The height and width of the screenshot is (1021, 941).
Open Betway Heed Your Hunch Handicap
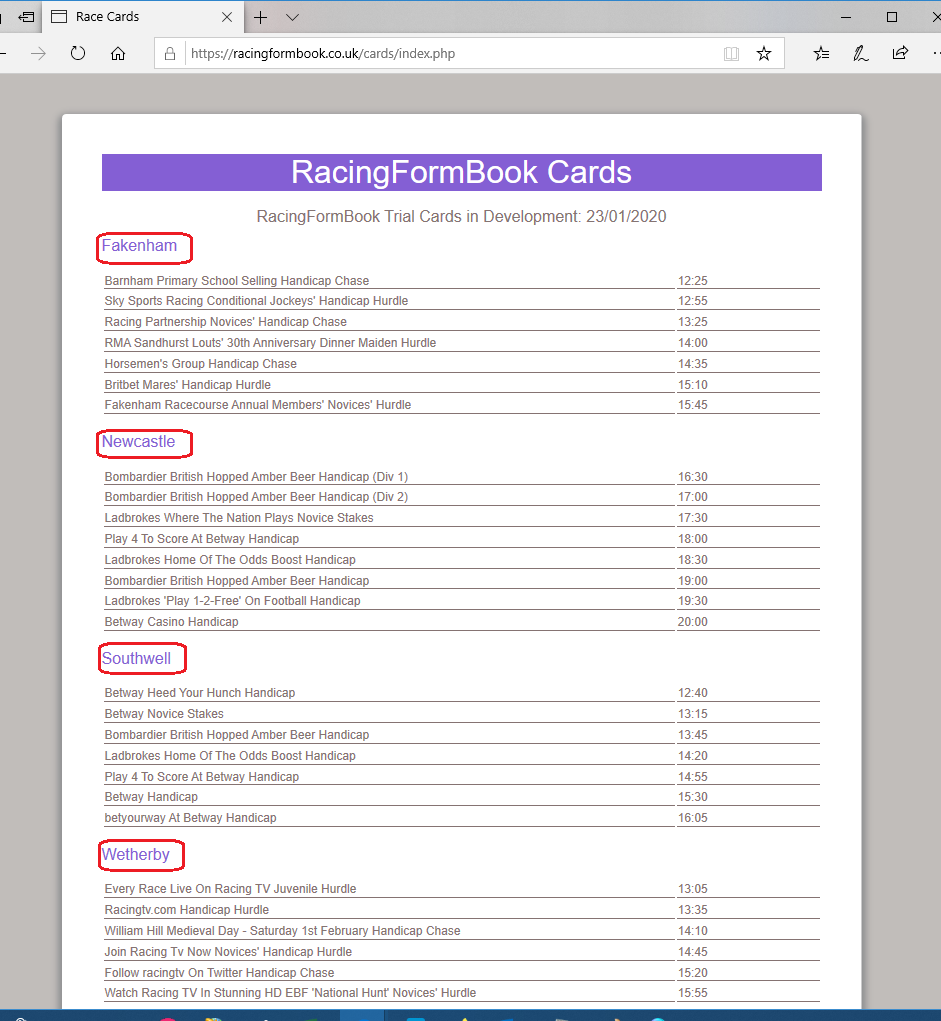click(200, 693)
